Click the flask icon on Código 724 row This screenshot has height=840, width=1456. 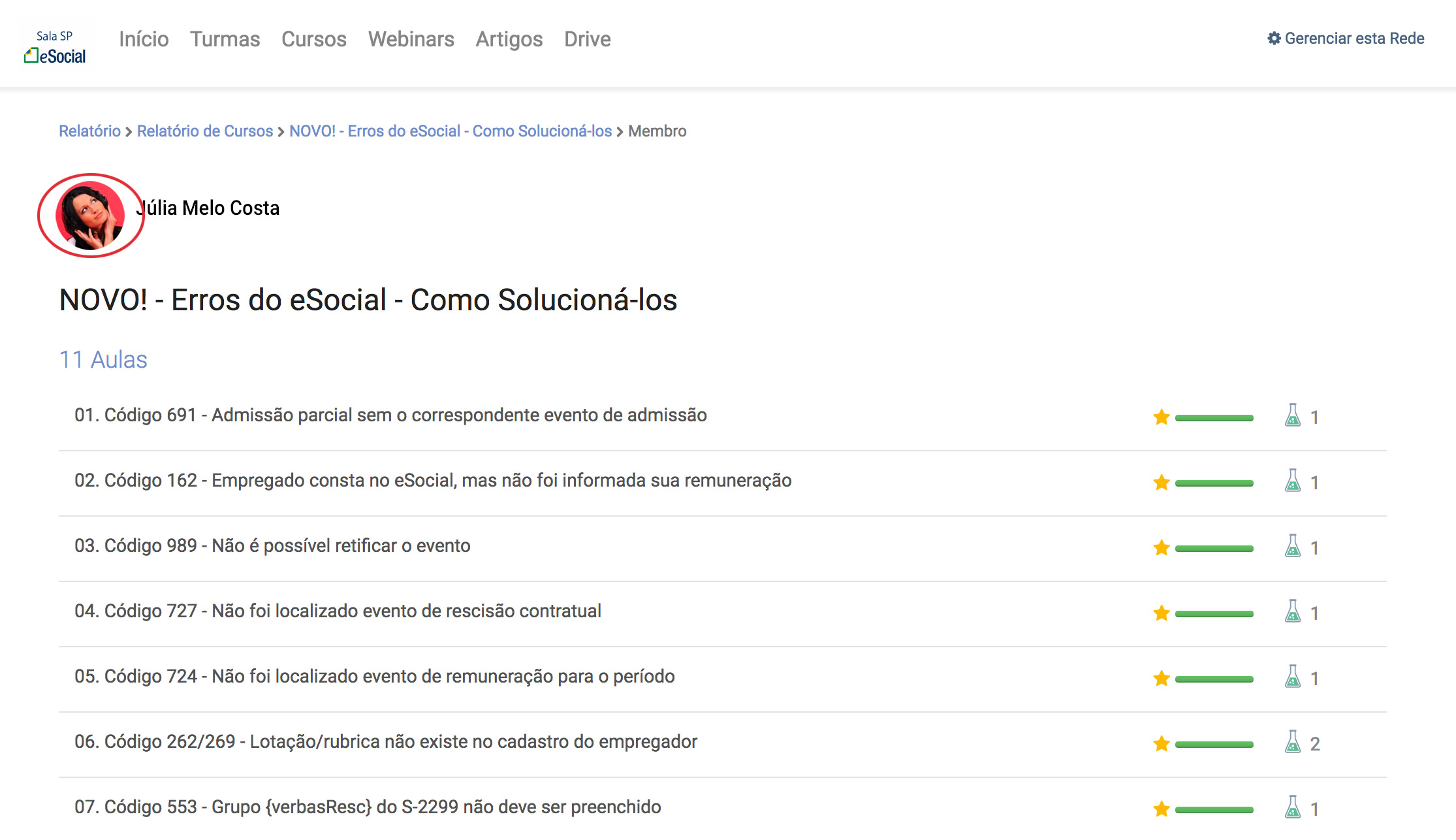click(x=1292, y=677)
